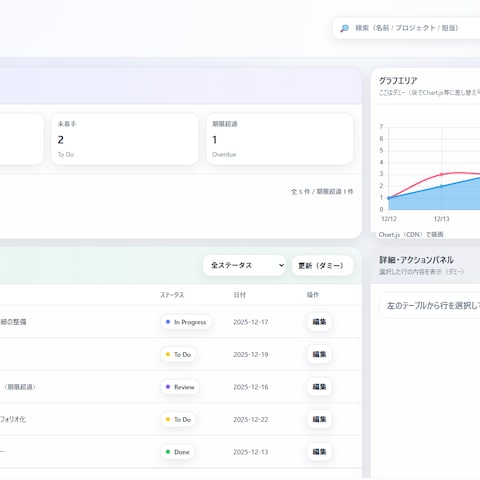Edit the 2025-12-17 In Progress row
The height and width of the screenshot is (480, 480).
(319, 322)
